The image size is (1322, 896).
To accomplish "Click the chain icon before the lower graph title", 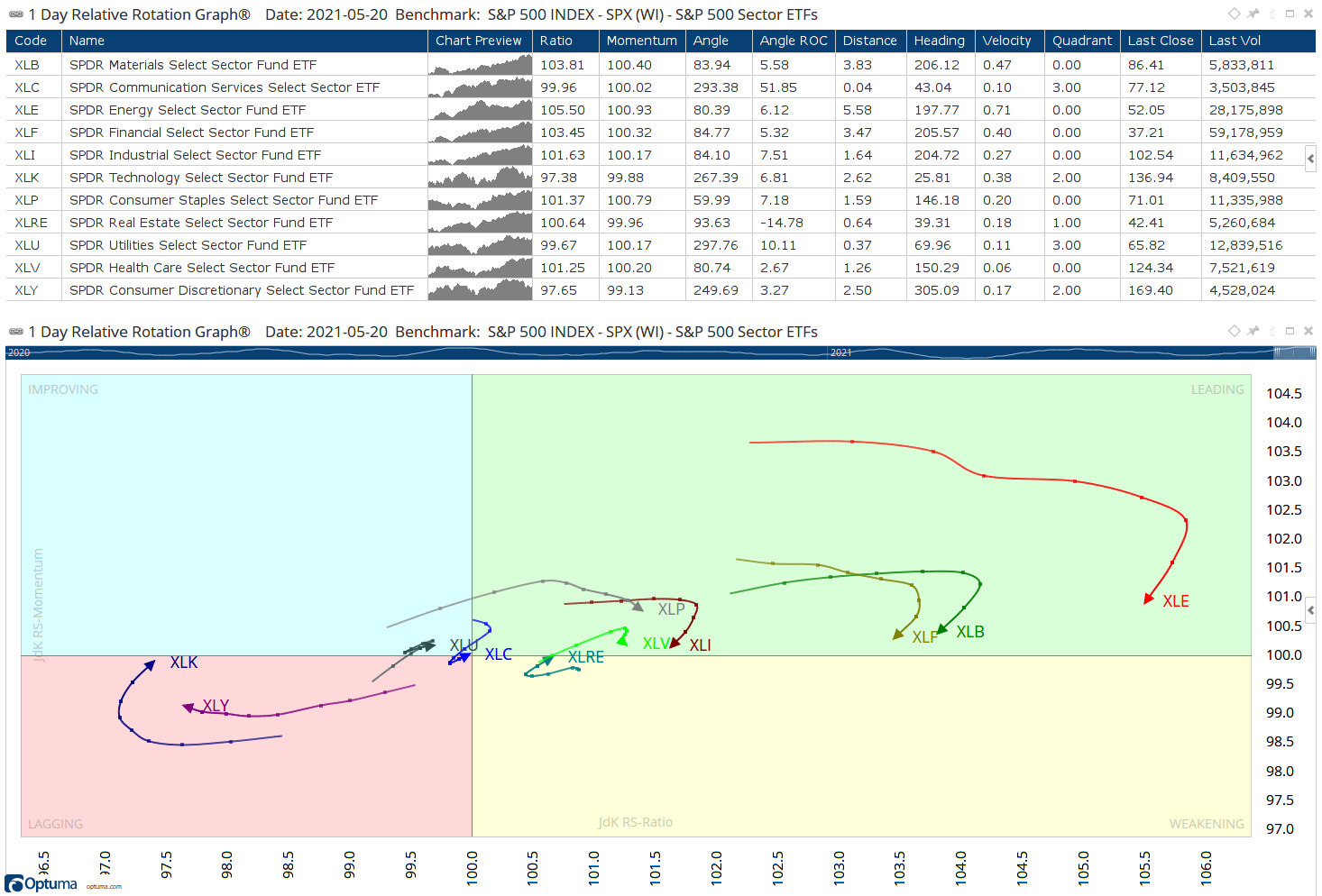I will (15, 332).
